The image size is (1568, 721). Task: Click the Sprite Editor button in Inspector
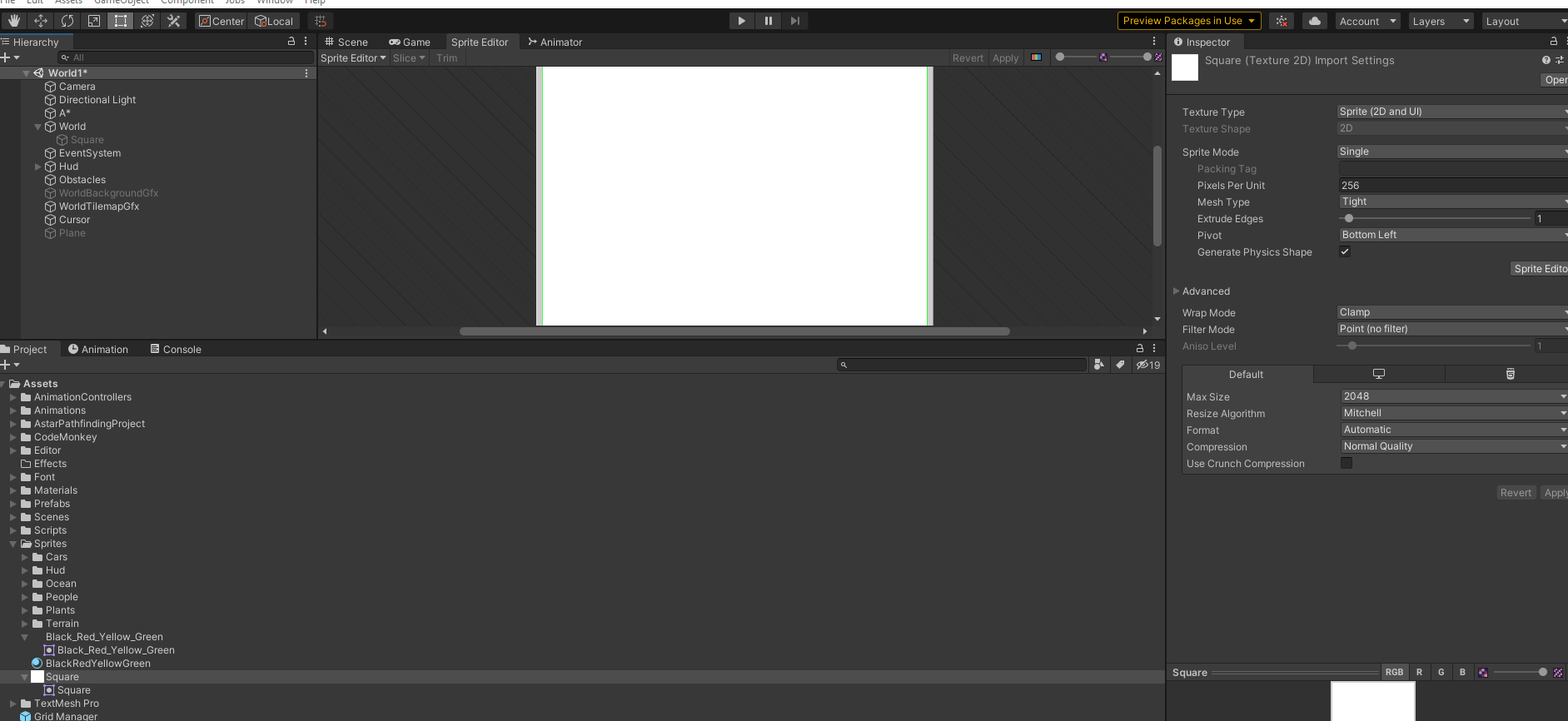point(1540,268)
